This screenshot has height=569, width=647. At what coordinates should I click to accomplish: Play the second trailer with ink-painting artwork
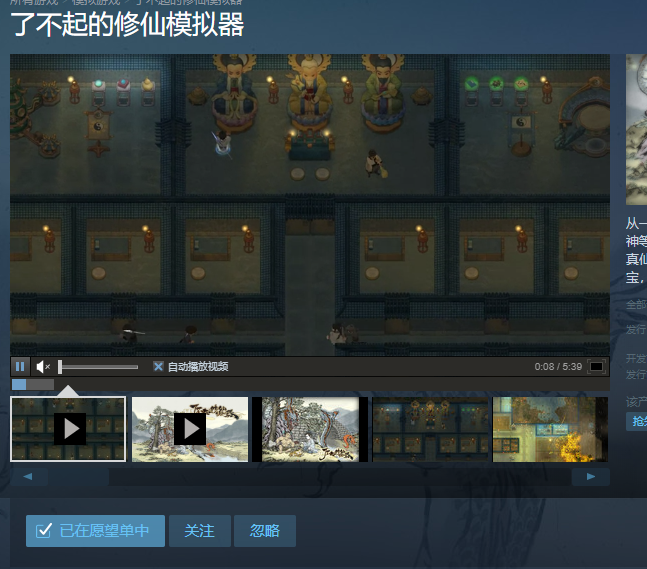[x=190, y=429]
